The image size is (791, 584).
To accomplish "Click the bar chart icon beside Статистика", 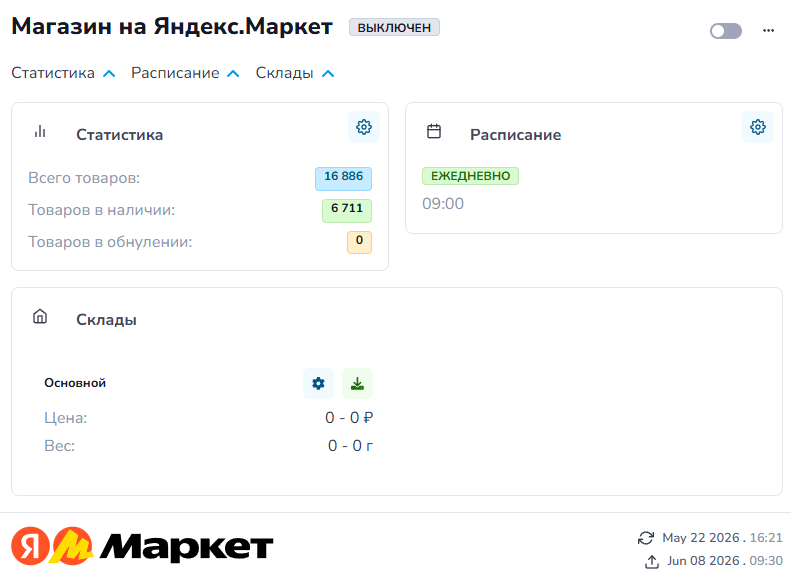I will pos(40,132).
